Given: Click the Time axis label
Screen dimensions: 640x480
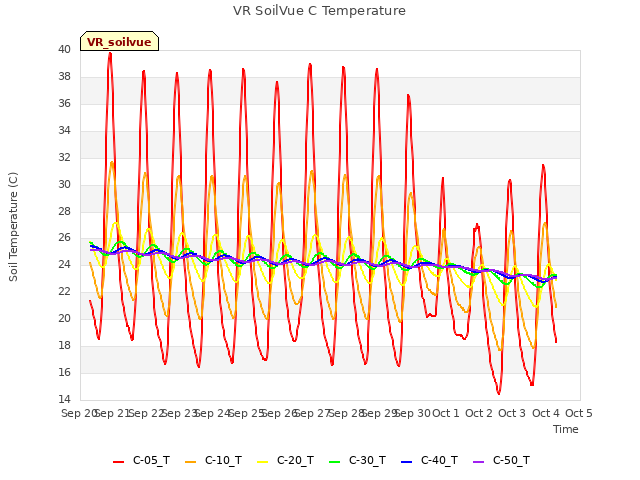Looking at the screenshot, I should pyautogui.click(x=566, y=429).
